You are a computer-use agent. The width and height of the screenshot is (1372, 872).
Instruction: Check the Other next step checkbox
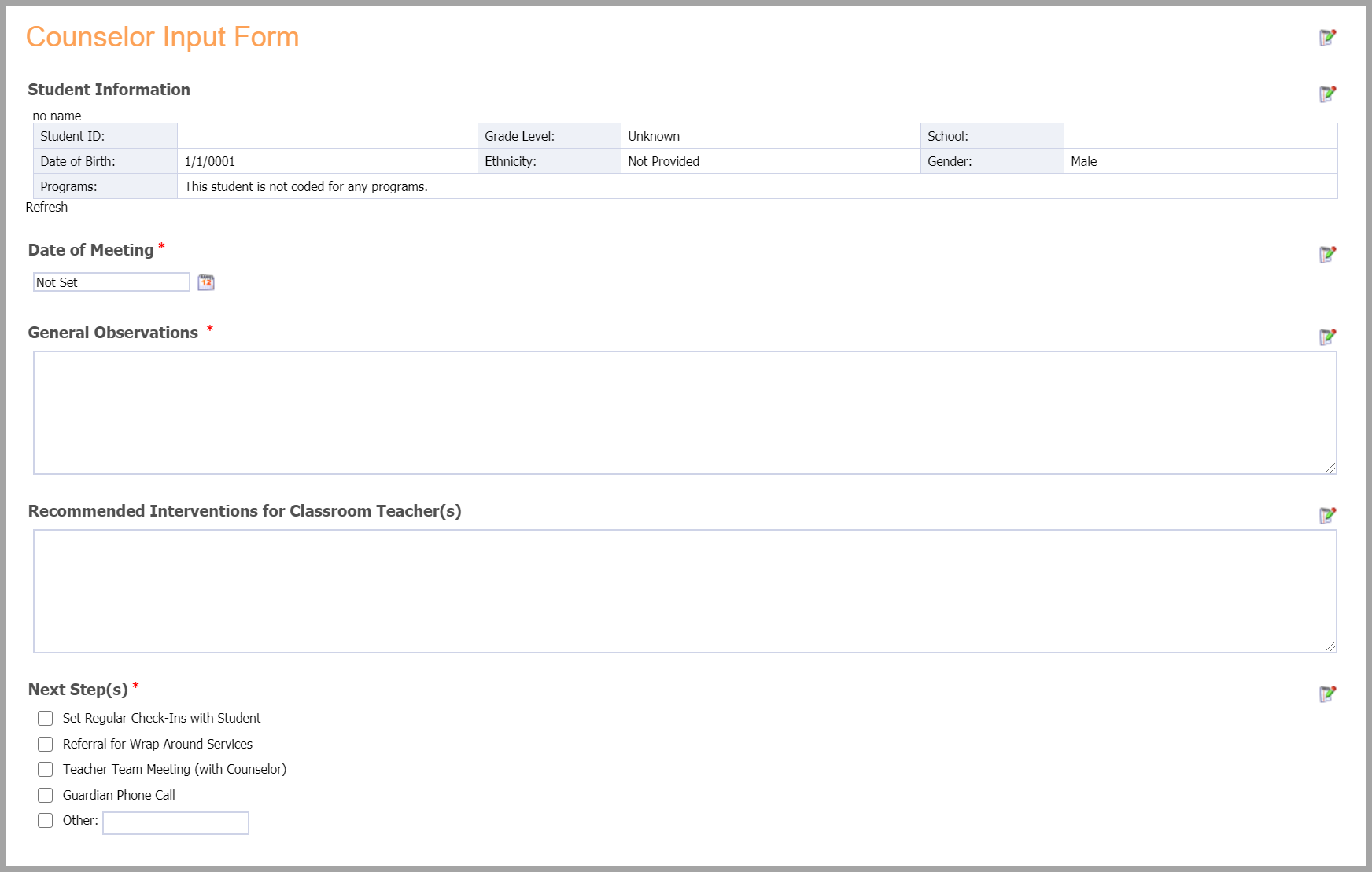46,821
